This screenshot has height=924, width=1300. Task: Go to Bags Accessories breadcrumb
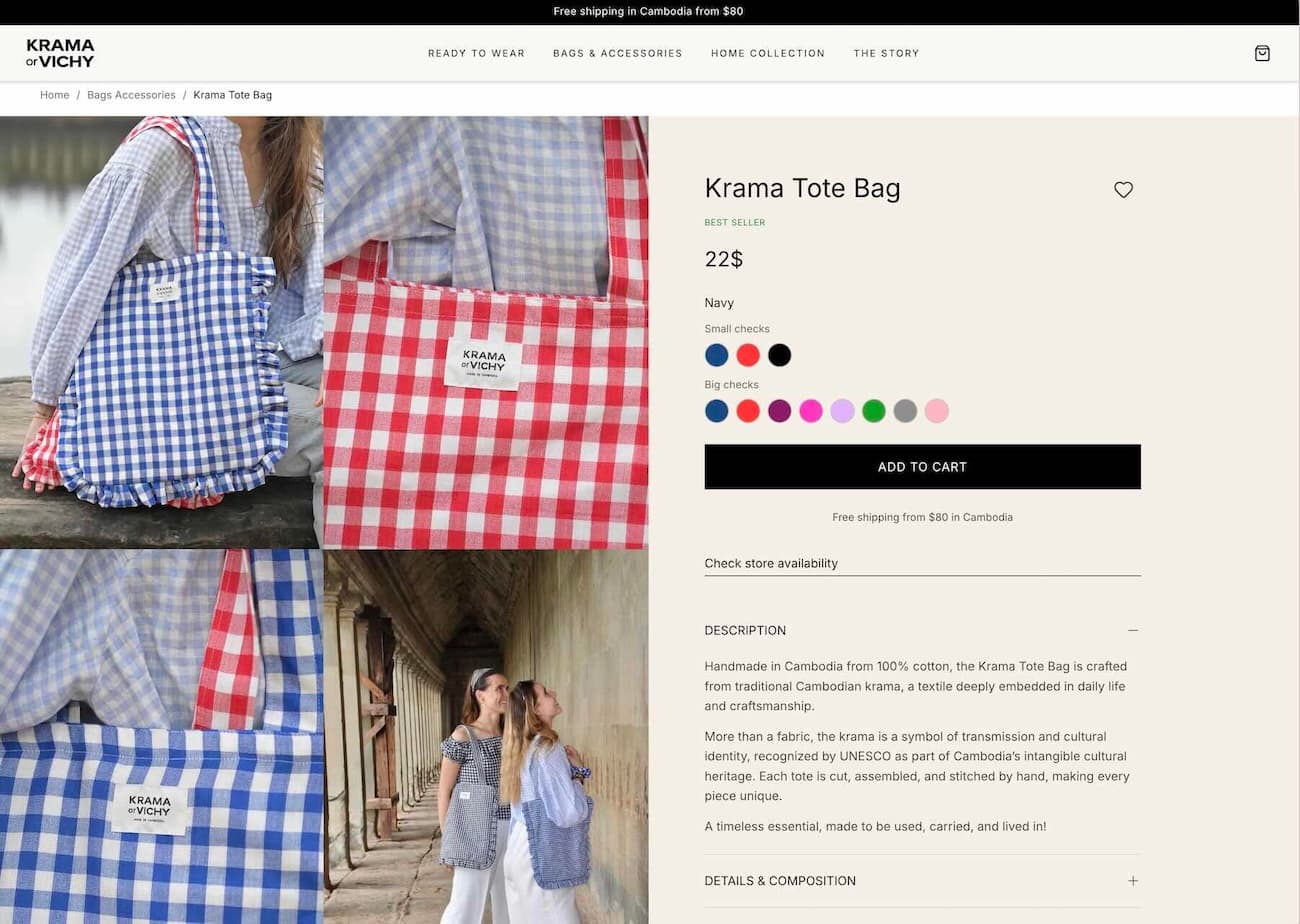click(131, 95)
